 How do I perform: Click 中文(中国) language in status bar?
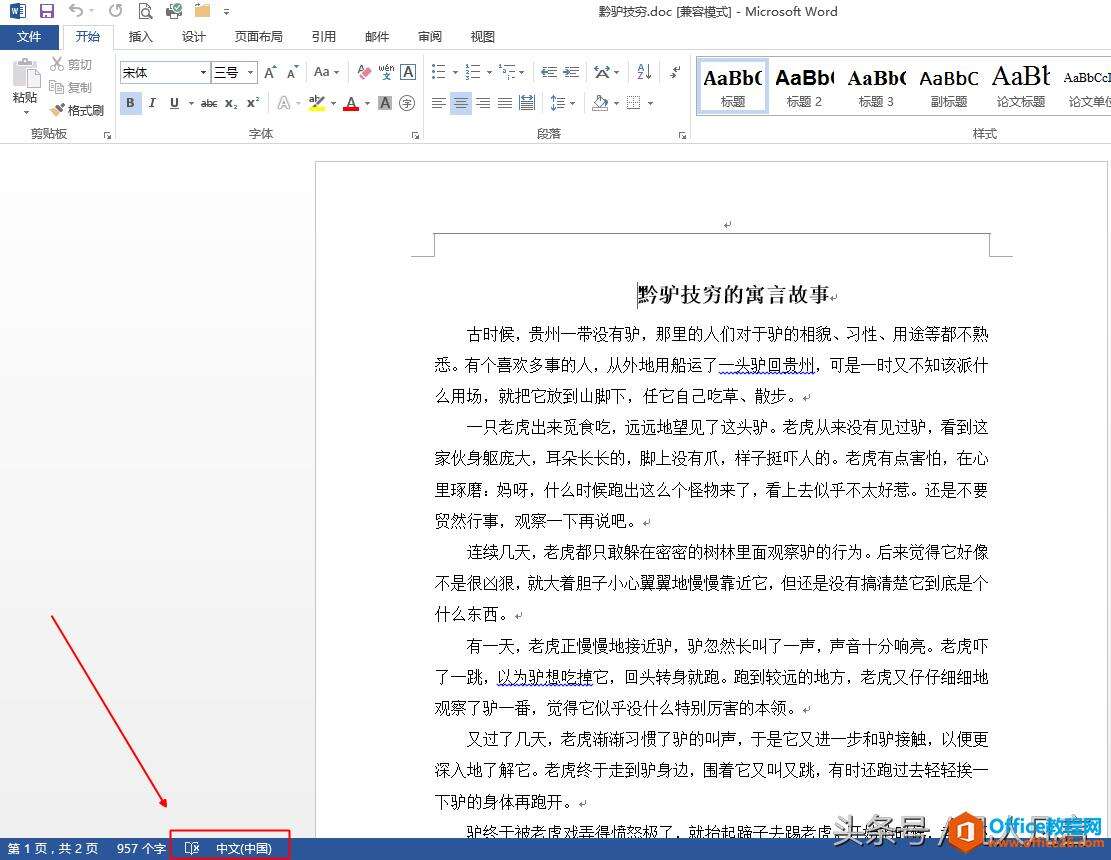click(x=243, y=848)
